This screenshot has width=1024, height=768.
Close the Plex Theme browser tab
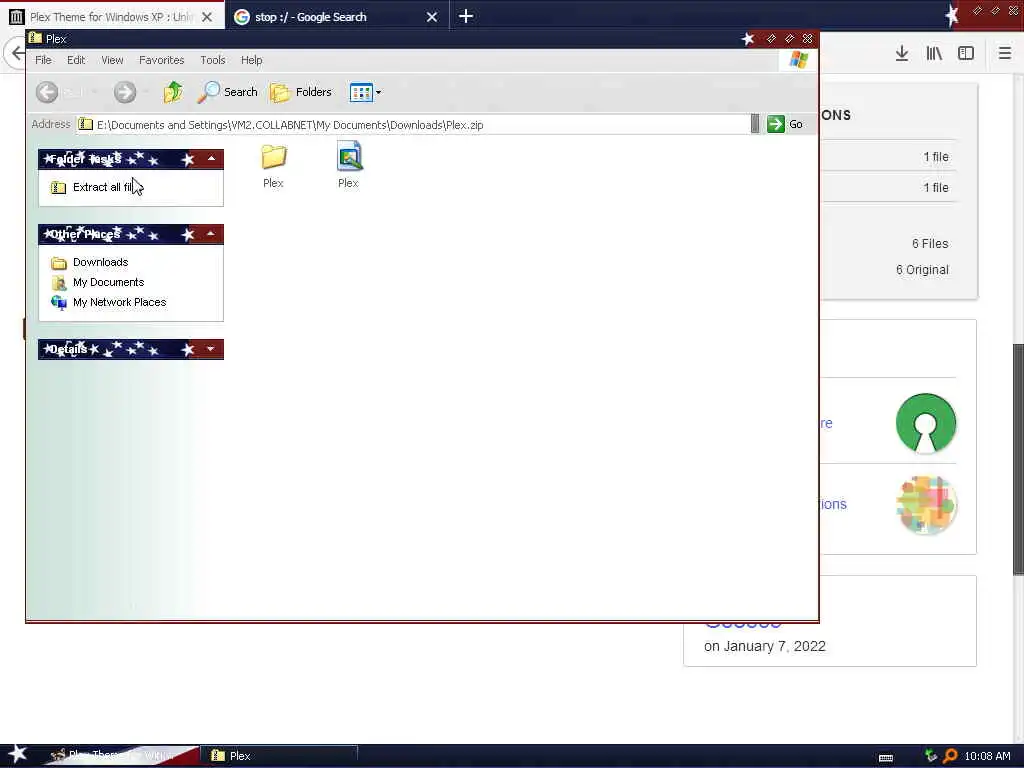pos(207,17)
